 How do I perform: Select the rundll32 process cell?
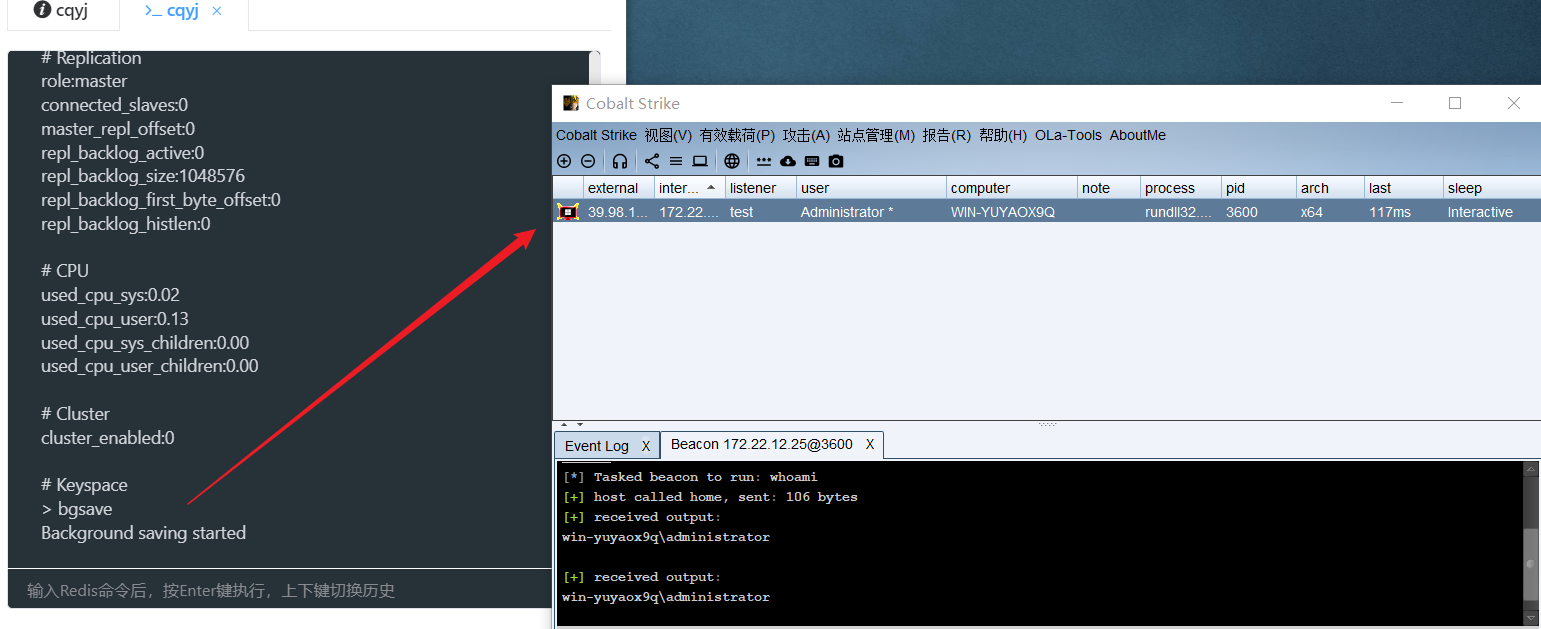(1181, 212)
